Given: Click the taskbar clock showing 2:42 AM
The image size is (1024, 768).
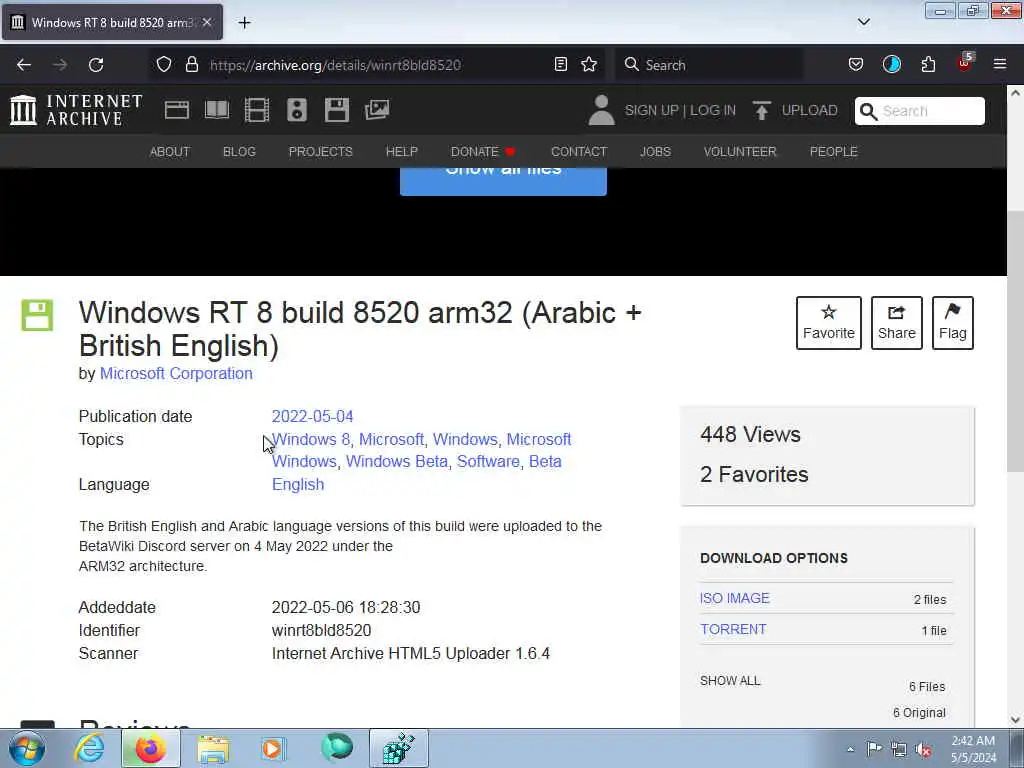Looking at the screenshot, I should [x=973, y=749].
